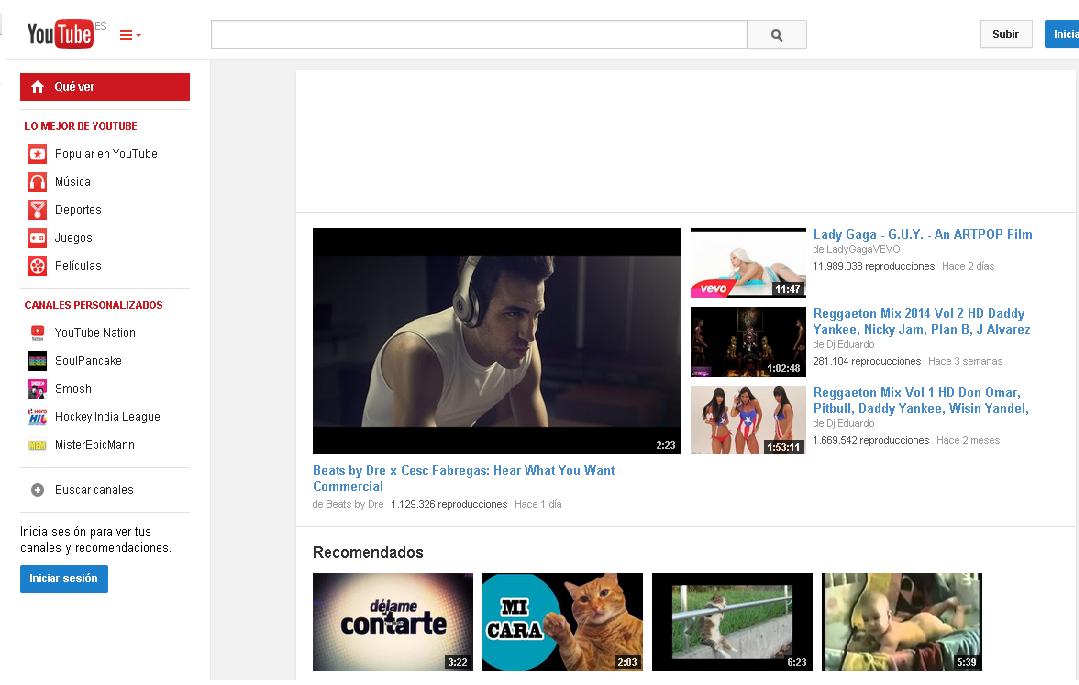Click the search magnifier button
This screenshot has width=1079, height=685.
[777, 35]
